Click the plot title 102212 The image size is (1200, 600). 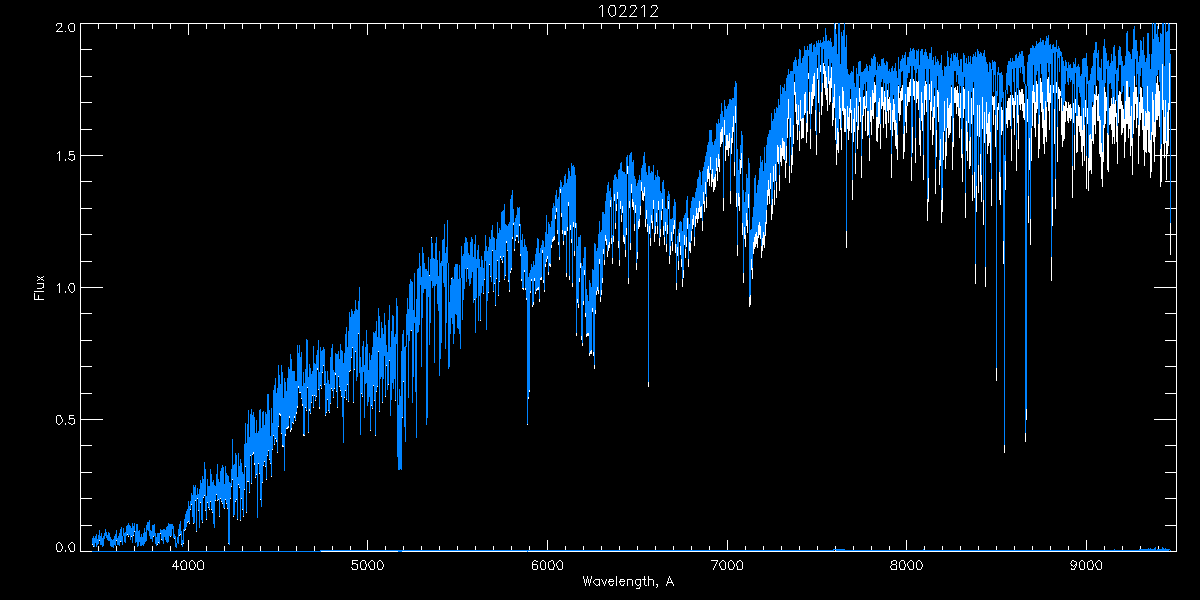pos(628,11)
